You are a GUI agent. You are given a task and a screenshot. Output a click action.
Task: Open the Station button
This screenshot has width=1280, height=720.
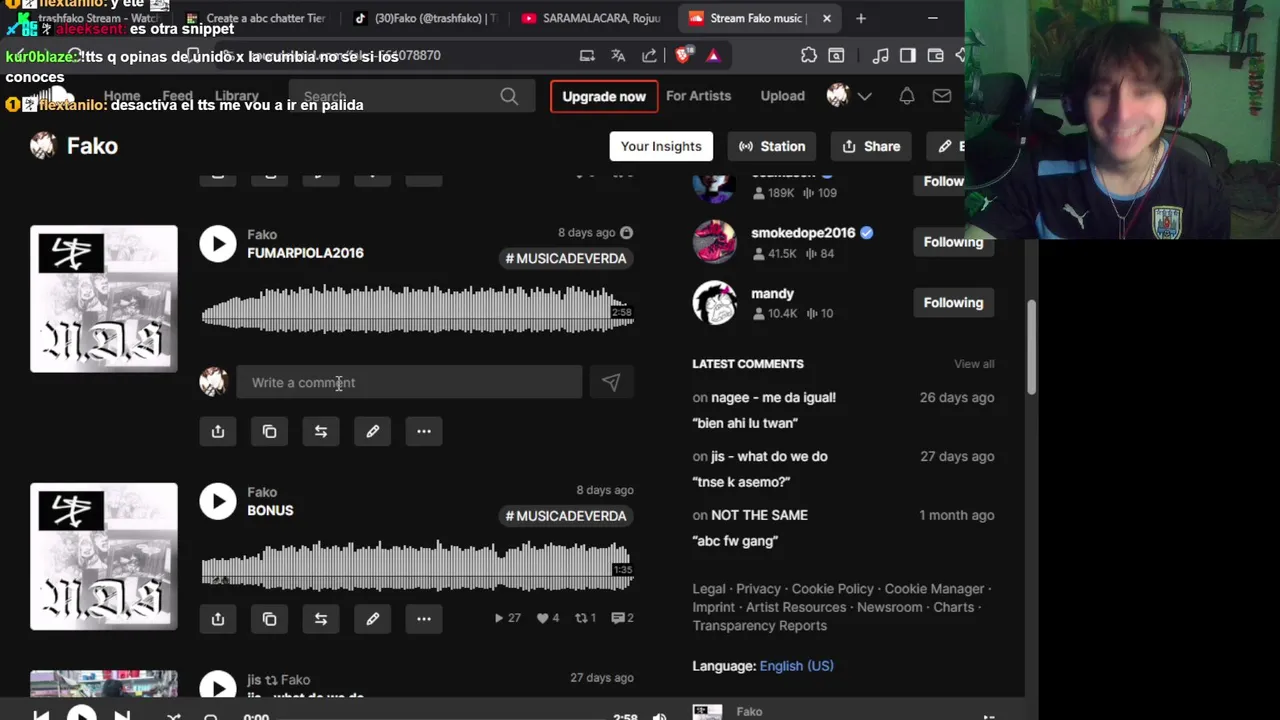(772, 146)
